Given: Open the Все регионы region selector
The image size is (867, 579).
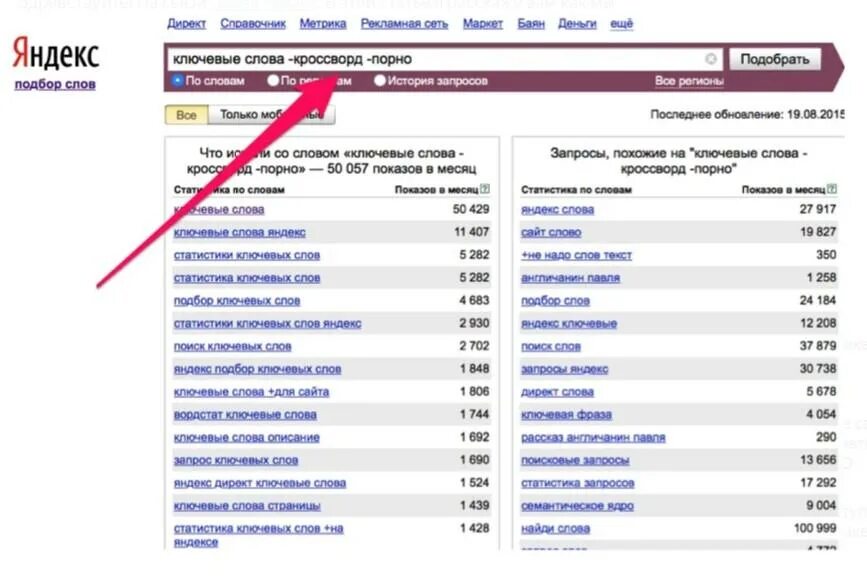Looking at the screenshot, I should [x=689, y=81].
